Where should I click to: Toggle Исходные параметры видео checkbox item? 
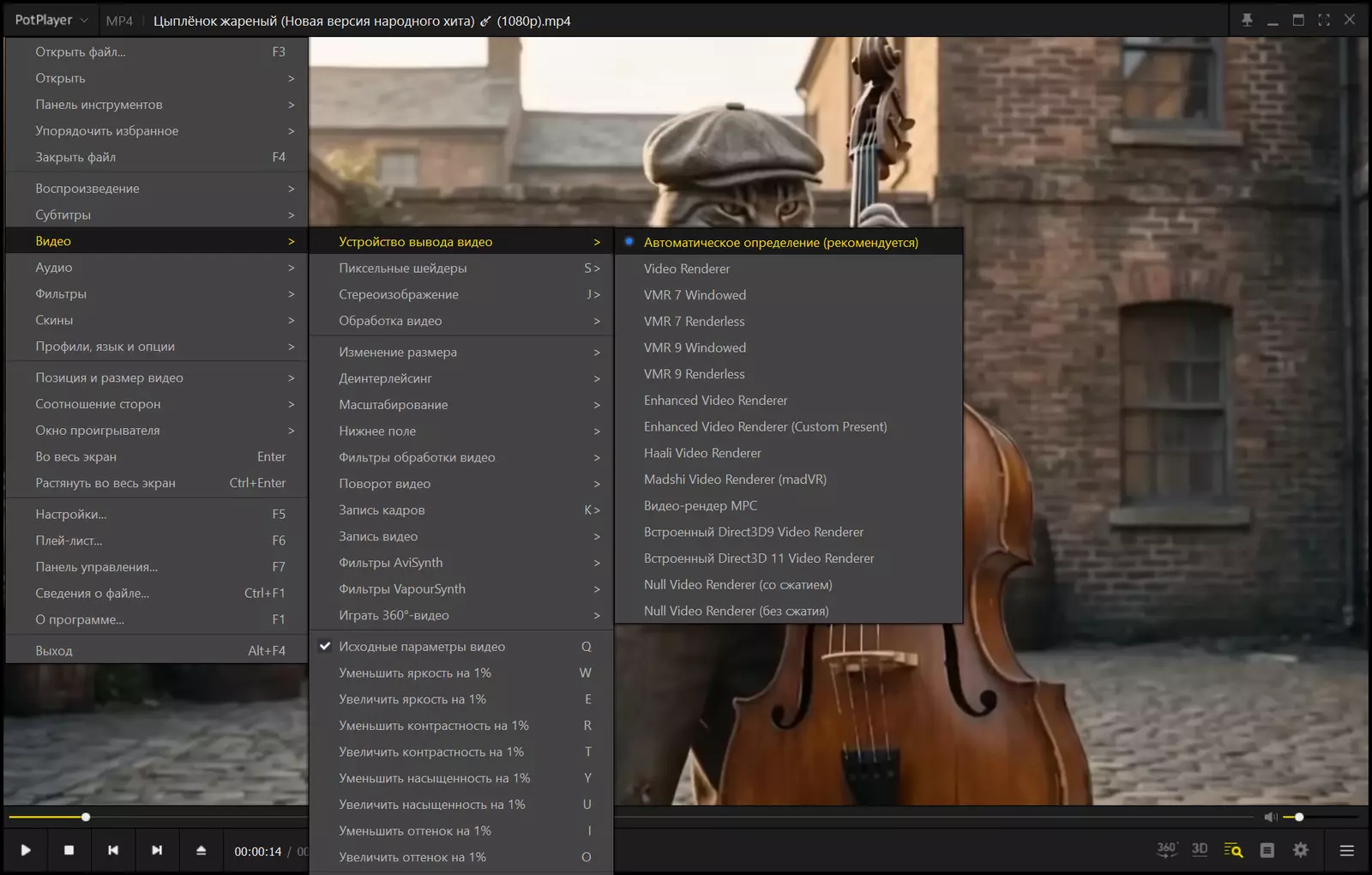(x=461, y=647)
